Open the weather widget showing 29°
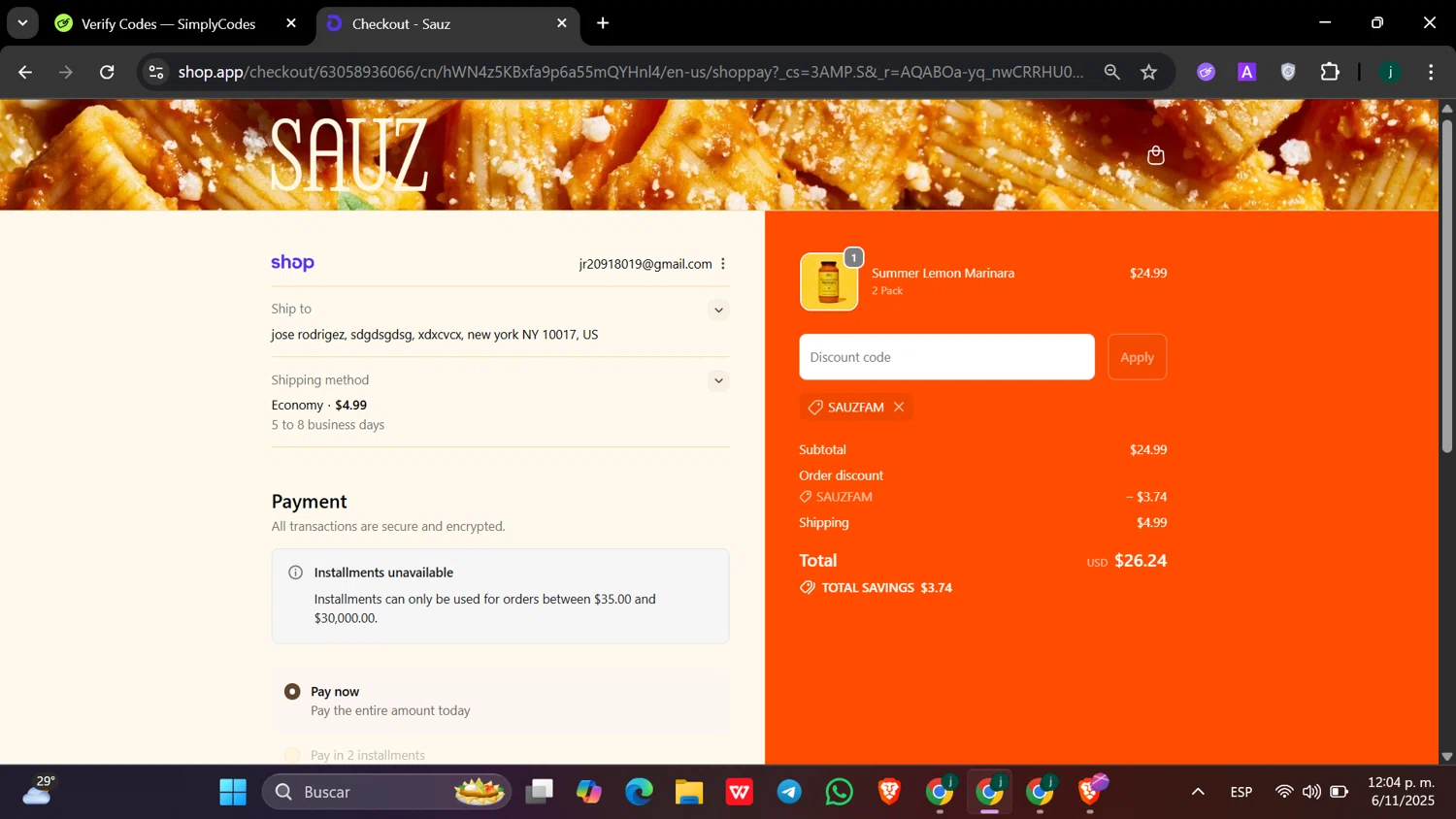Screen dimensions: 1456x819 (x=39, y=791)
